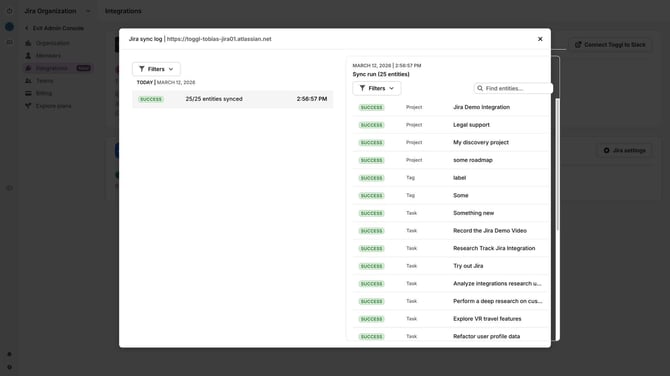
Task: Close the Jira sync log dialog
Action: pyautogui.click(x=540, y=39)
